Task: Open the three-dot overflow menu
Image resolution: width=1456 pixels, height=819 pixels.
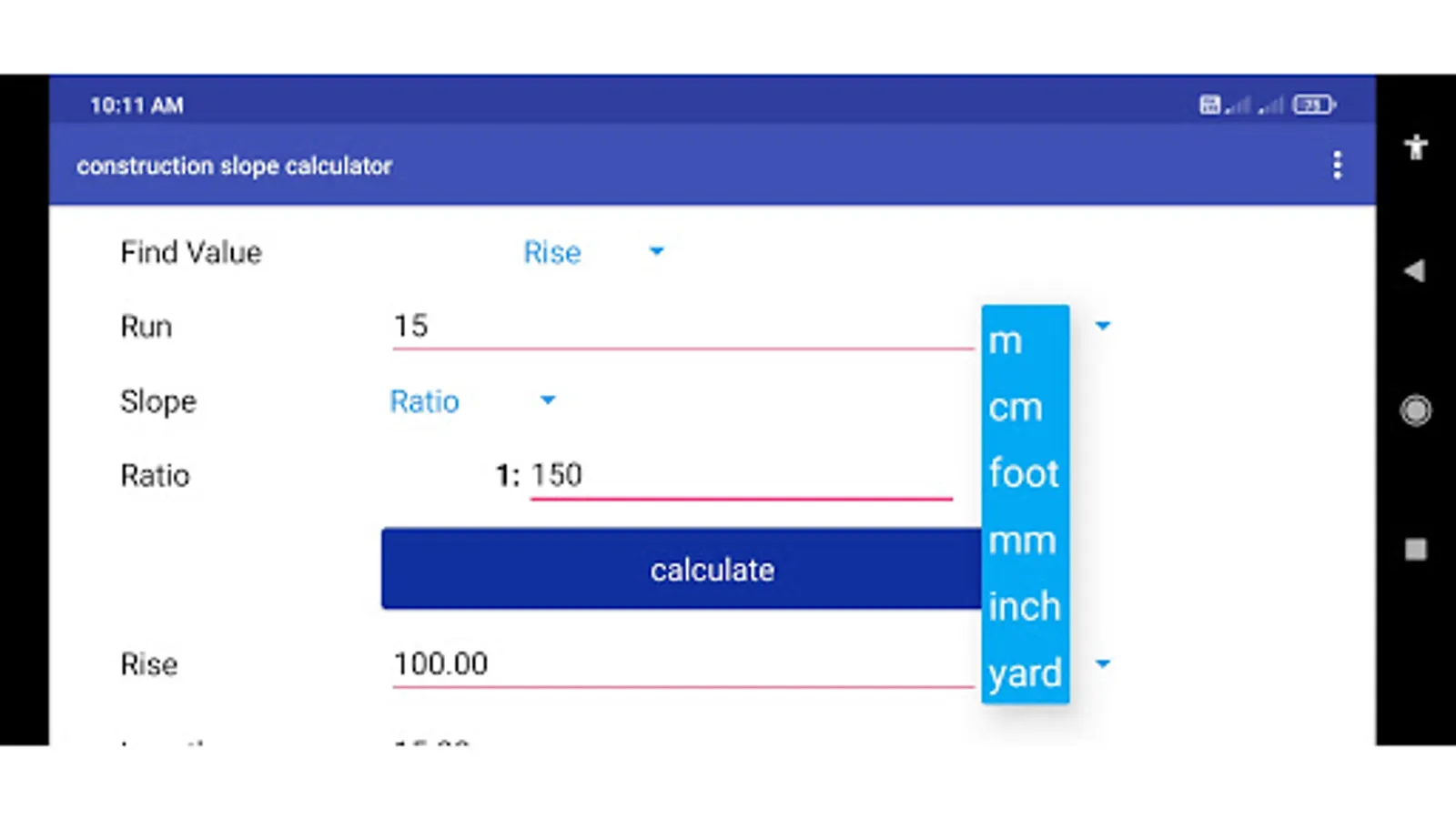Action: (x=1337, y=166)
